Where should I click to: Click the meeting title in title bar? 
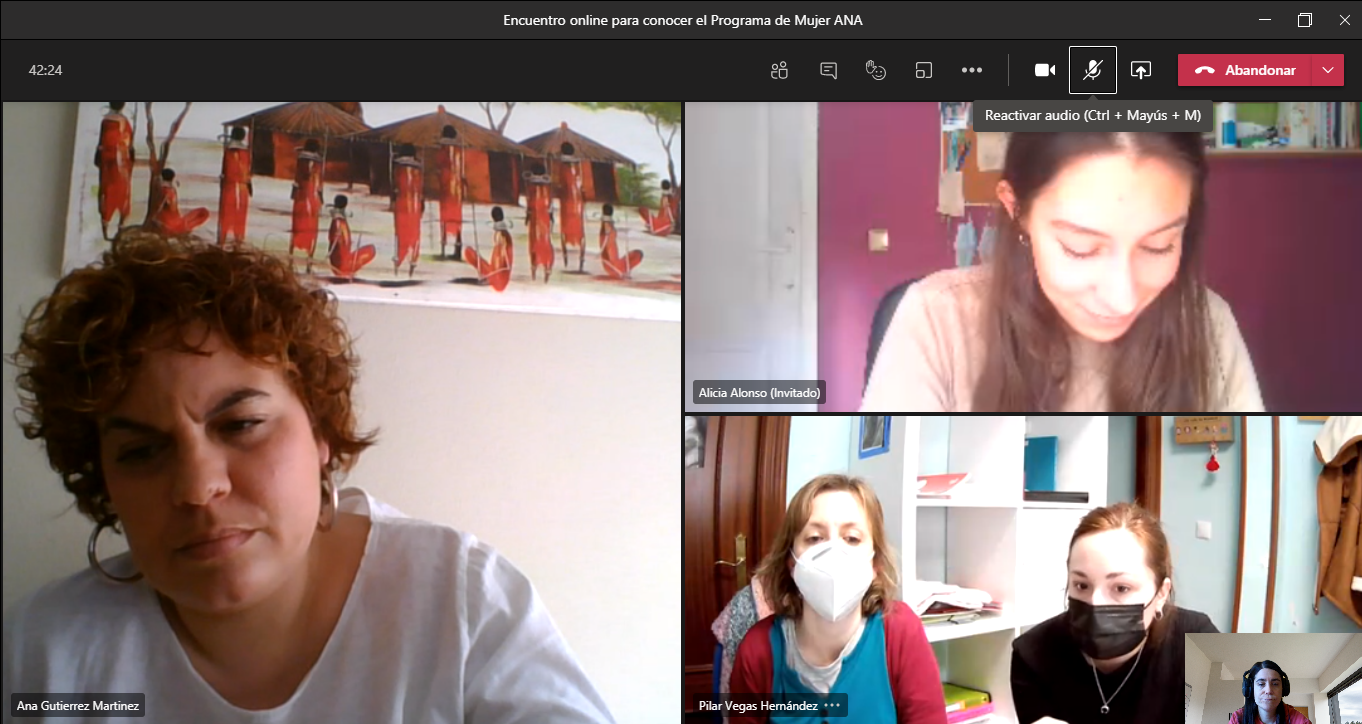683,20
